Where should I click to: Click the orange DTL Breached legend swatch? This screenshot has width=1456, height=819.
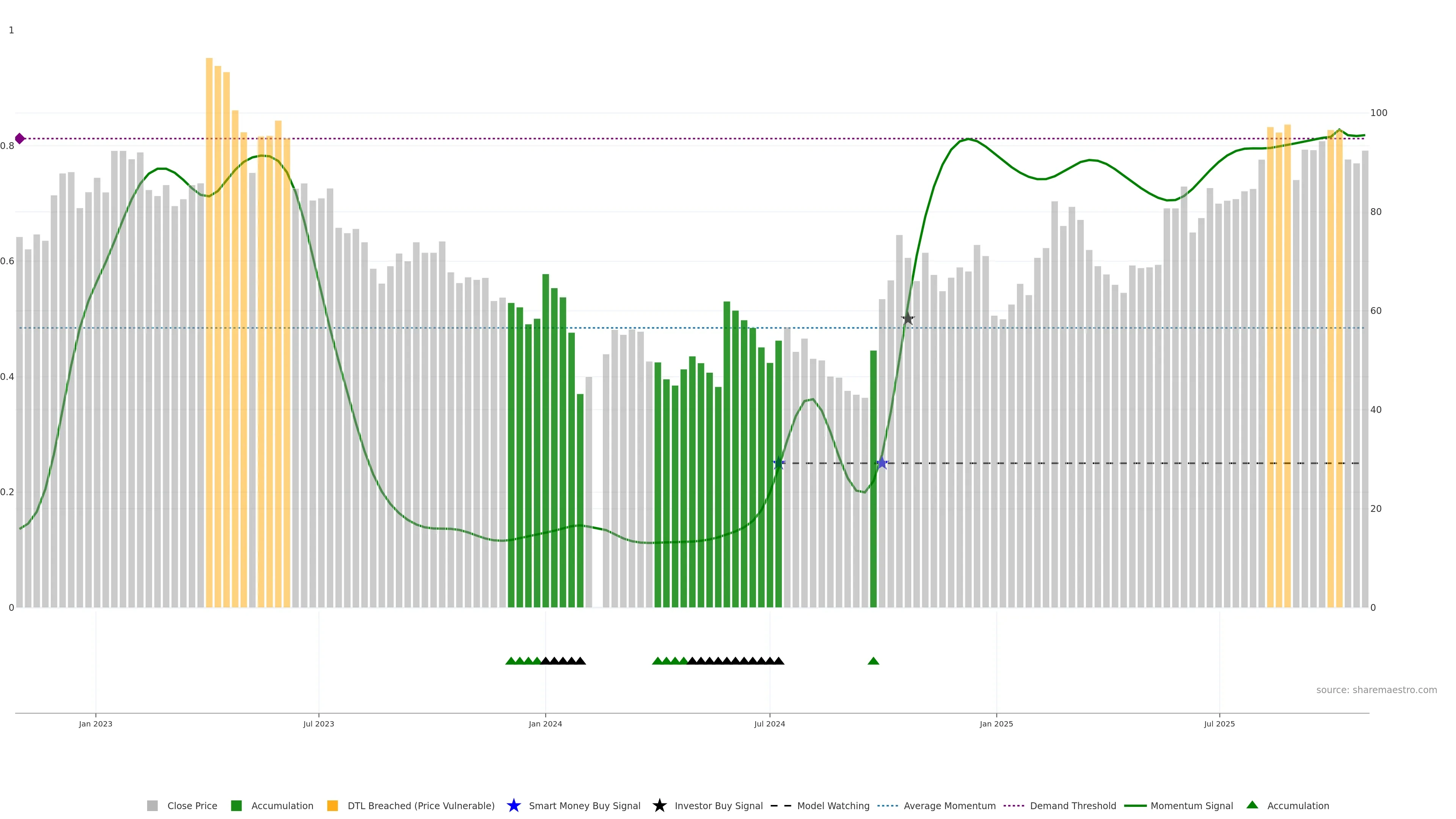333,806
